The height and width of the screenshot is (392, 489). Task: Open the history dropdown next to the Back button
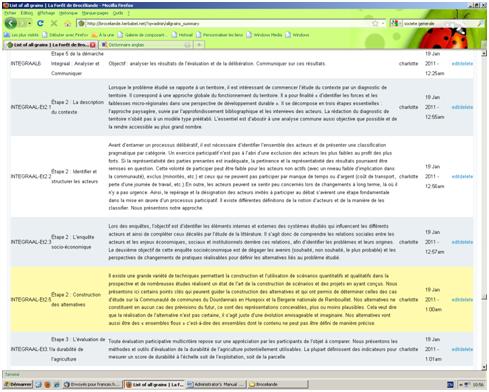pos(29,23)
